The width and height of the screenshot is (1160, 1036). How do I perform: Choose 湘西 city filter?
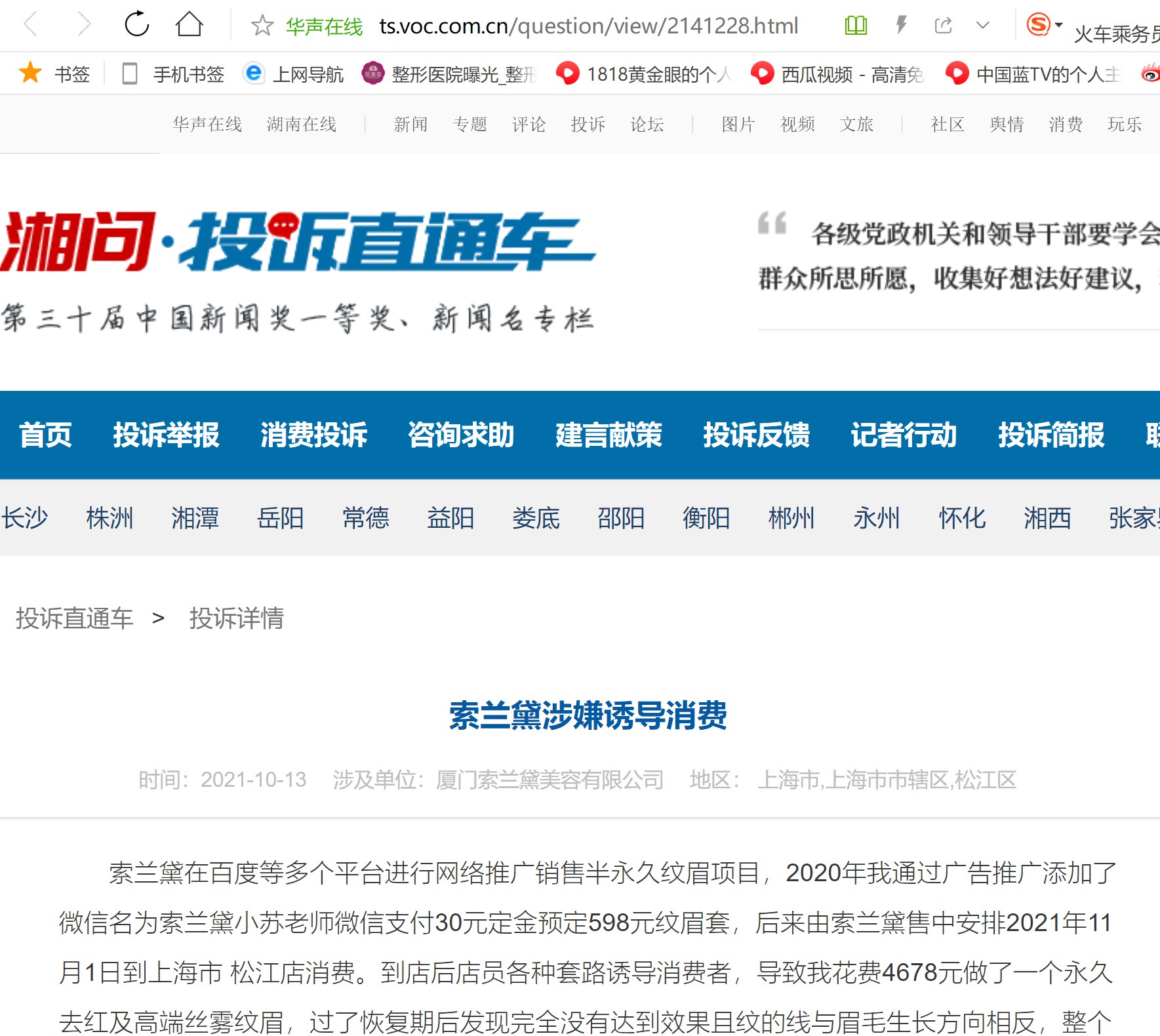pos(1047,518)
